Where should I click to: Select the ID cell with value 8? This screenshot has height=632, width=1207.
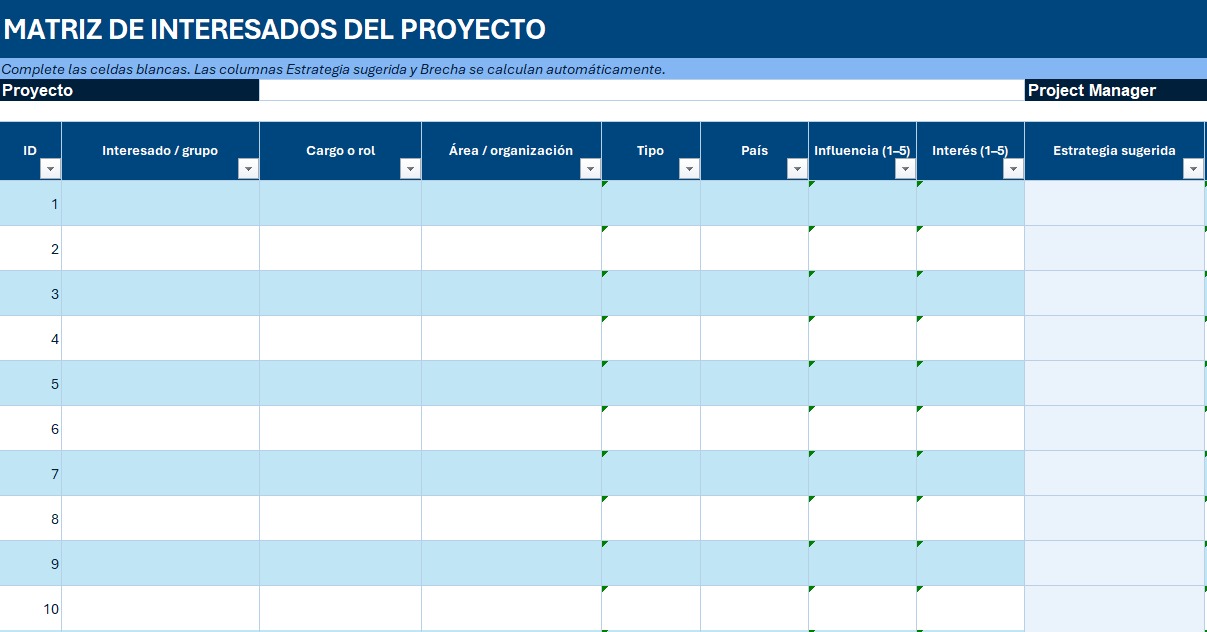point(31,518)
